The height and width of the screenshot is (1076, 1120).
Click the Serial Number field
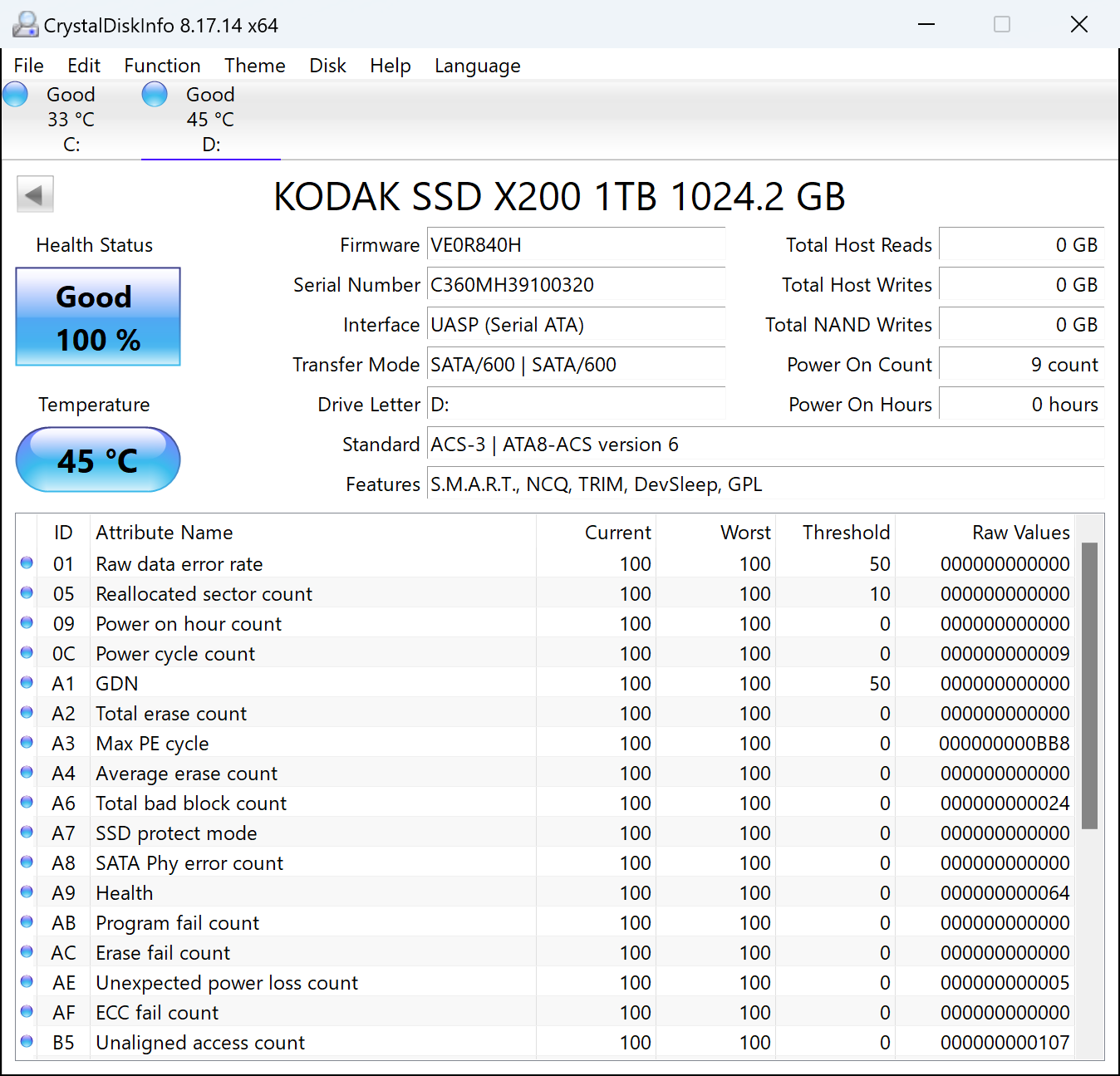pos(575,285)
